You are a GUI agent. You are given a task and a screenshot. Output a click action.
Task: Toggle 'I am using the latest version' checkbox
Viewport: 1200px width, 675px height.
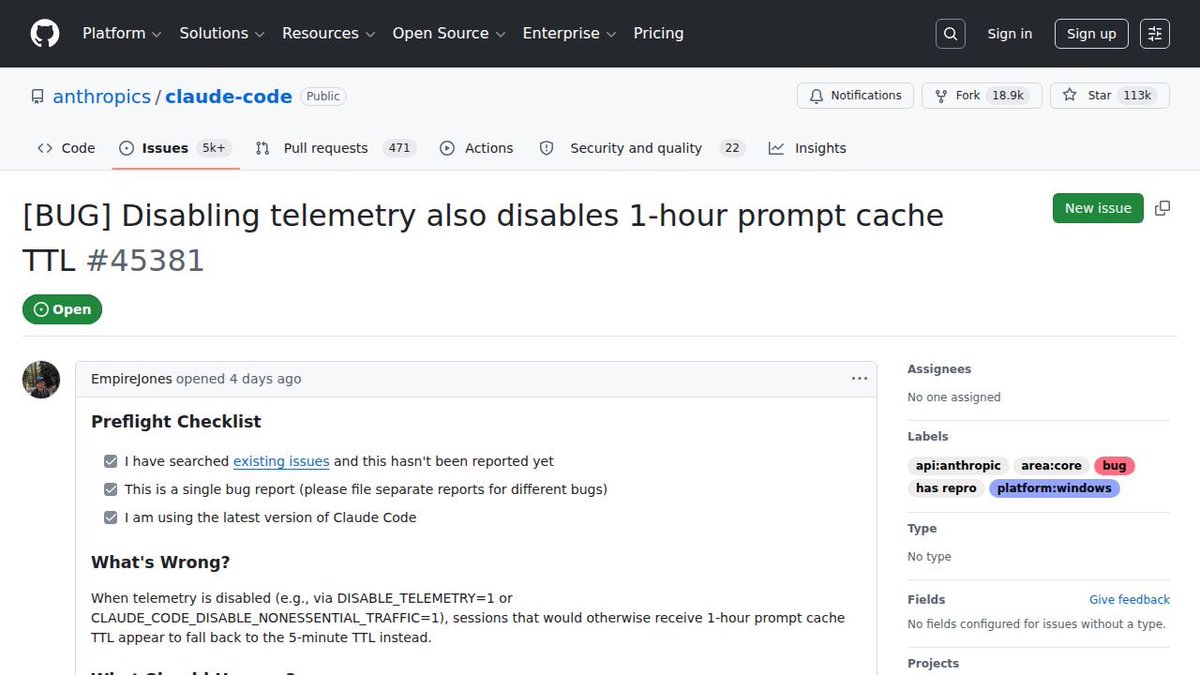click(111, 517)
